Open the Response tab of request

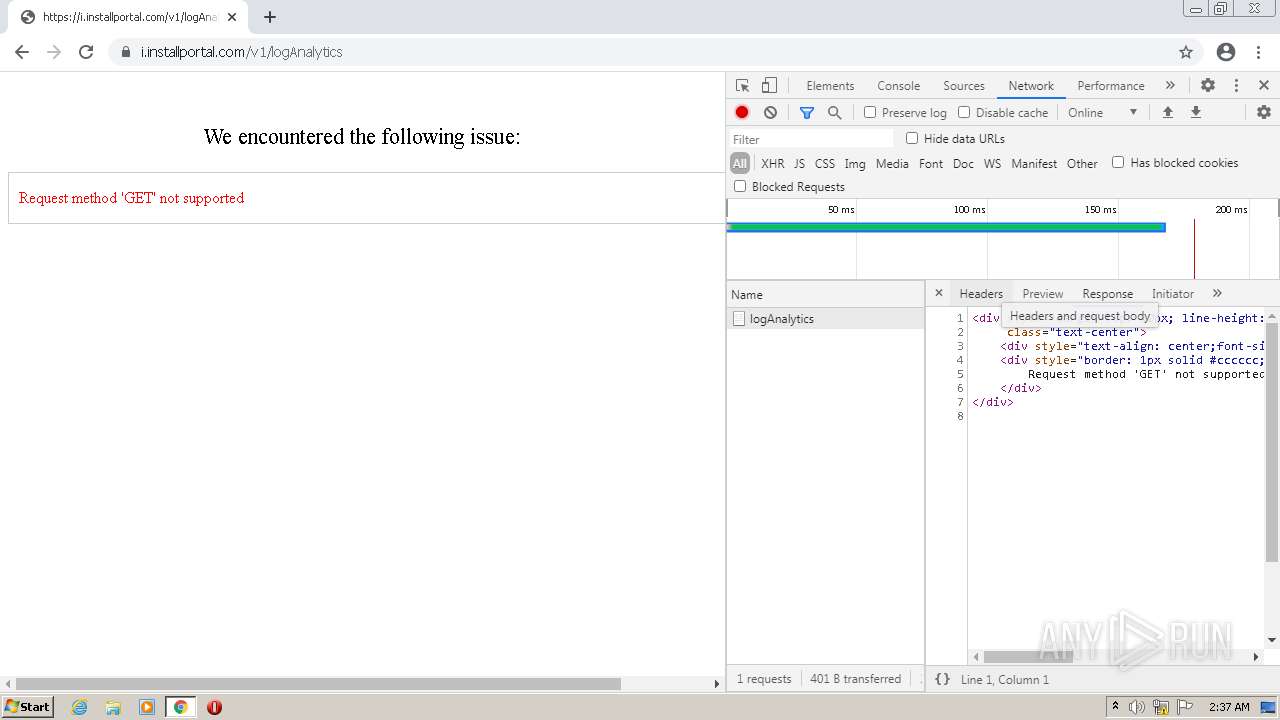click(x=1107, y=293)
